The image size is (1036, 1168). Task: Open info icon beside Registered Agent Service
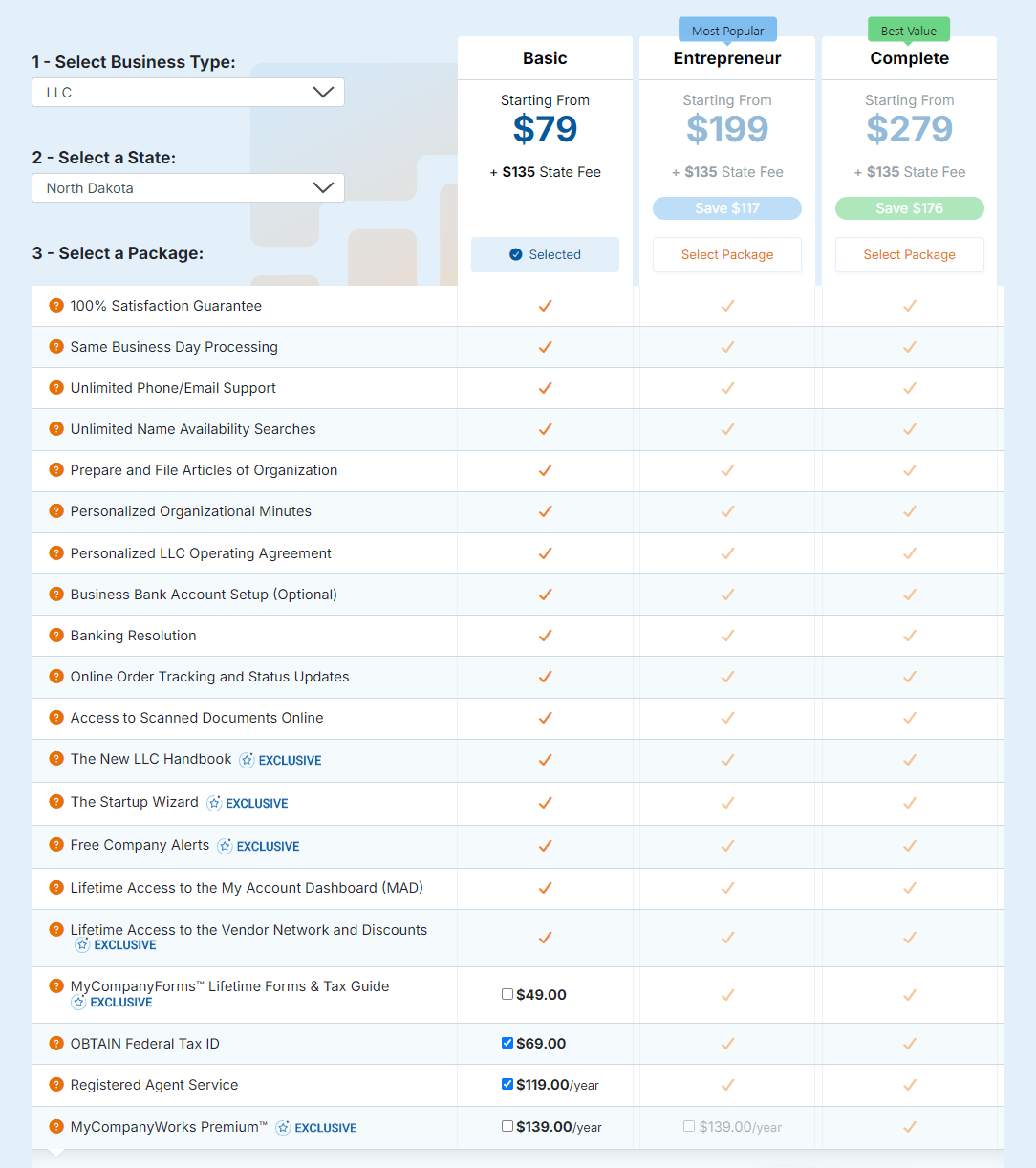[56, 1085]
